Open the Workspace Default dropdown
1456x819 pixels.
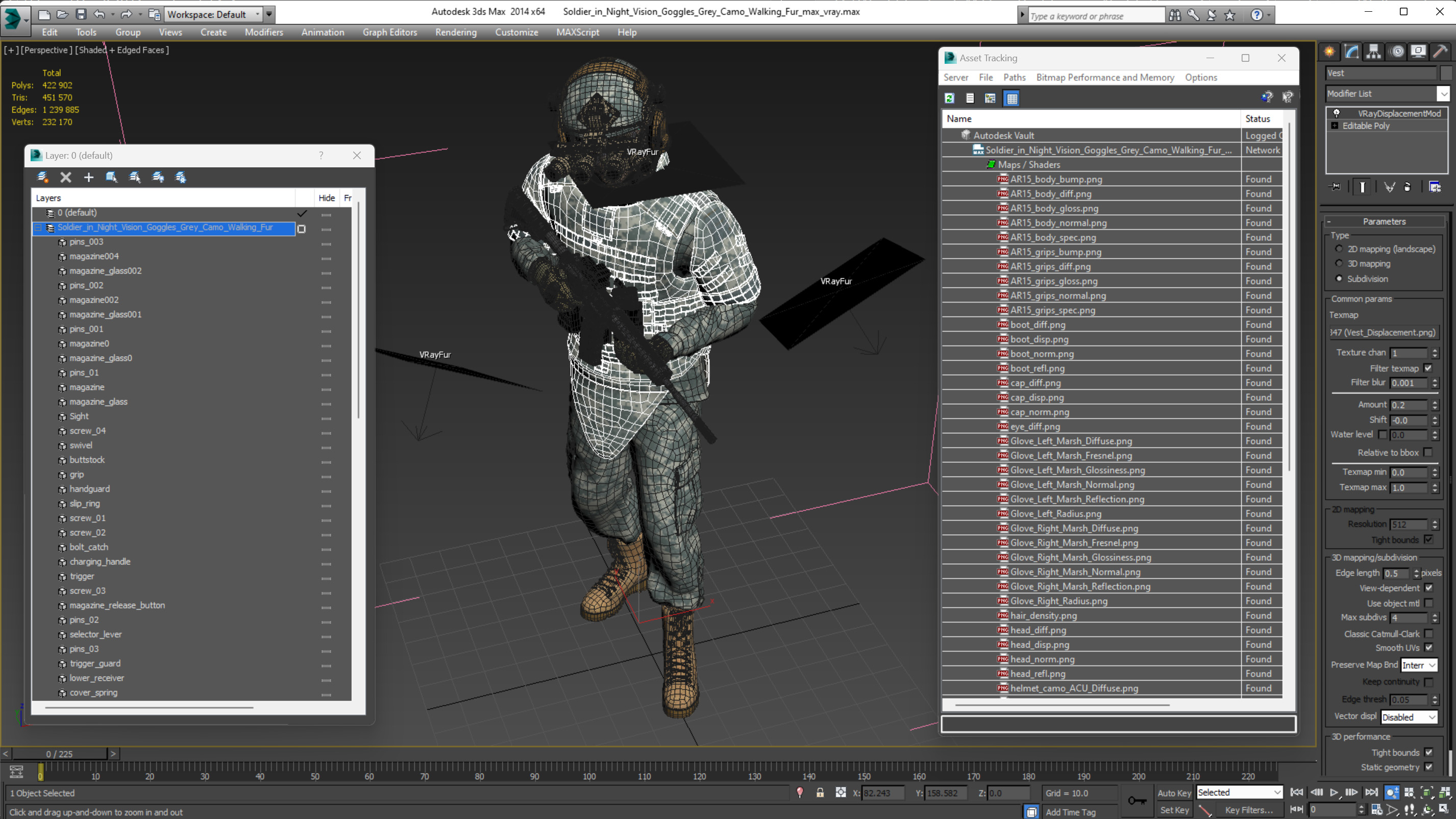pos(213,14)
